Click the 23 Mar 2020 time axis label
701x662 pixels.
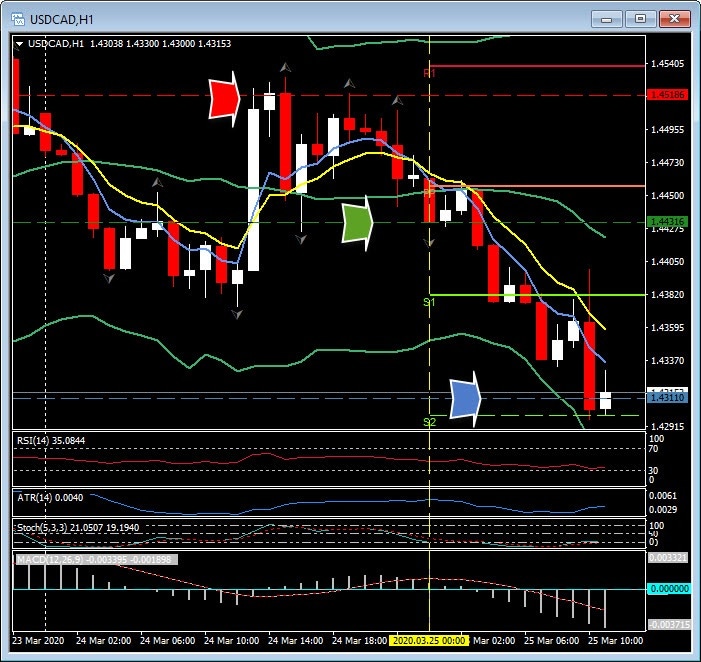tap(38, 641)
